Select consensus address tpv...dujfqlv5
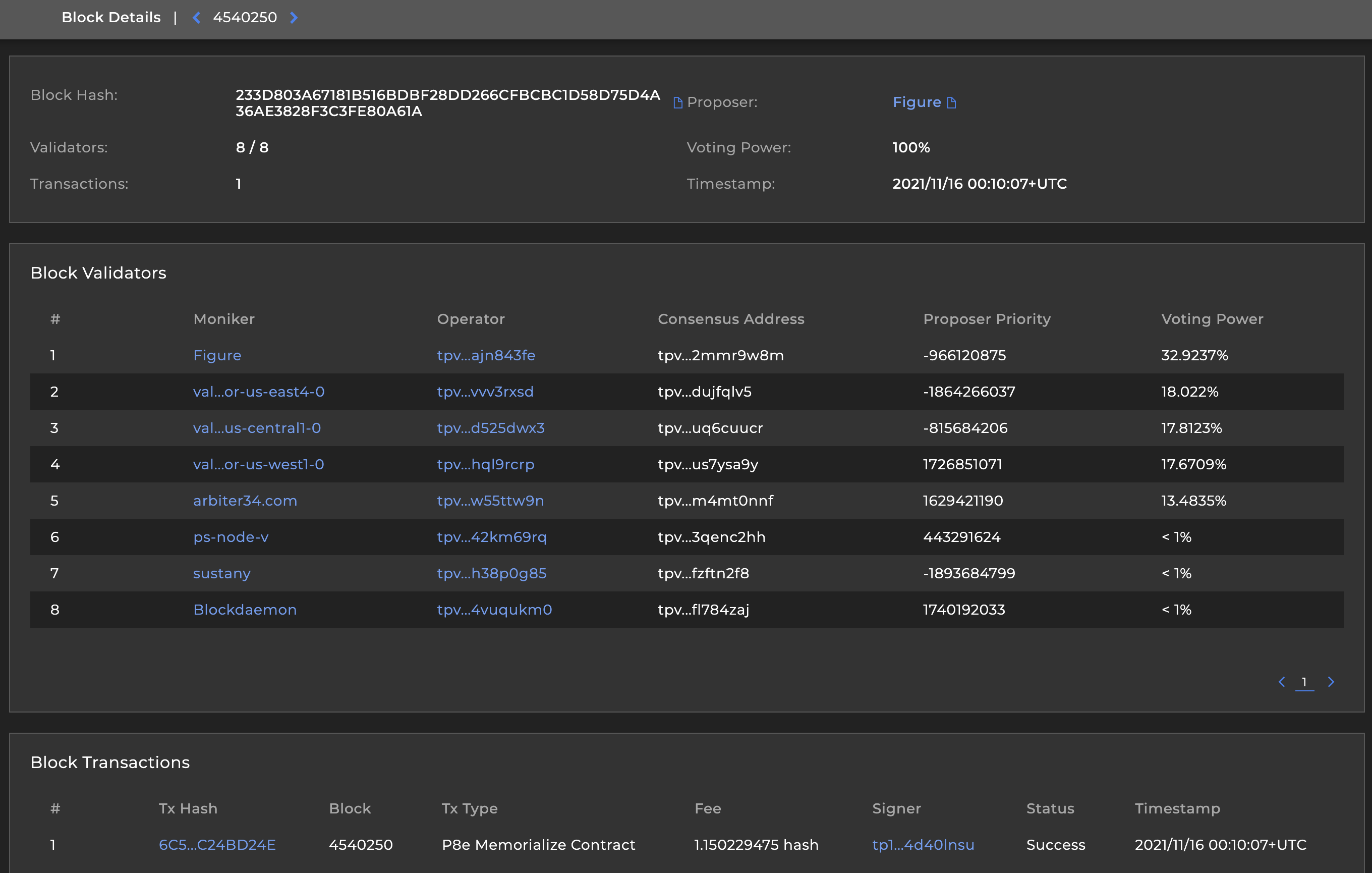This screenshot has height=873, width=1372. pyautogui.click(x=704, y=392)
